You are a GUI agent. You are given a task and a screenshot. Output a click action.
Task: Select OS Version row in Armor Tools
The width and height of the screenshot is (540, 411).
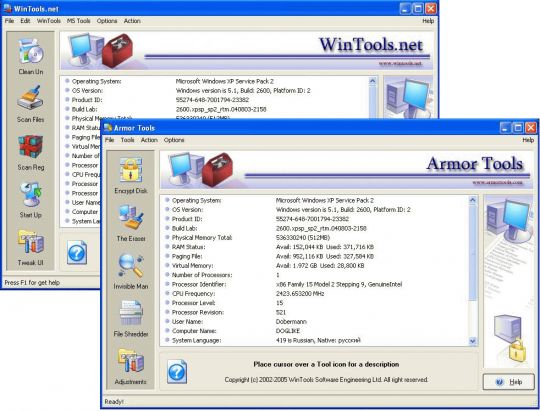click(x=316, y=209)
